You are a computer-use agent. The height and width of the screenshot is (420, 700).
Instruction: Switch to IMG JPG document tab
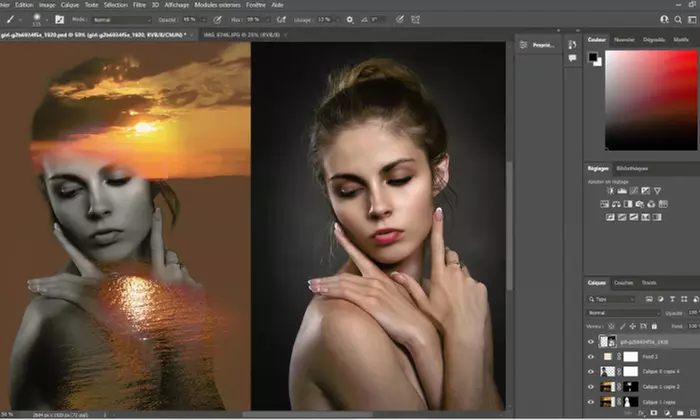click(x=242, y=35)
